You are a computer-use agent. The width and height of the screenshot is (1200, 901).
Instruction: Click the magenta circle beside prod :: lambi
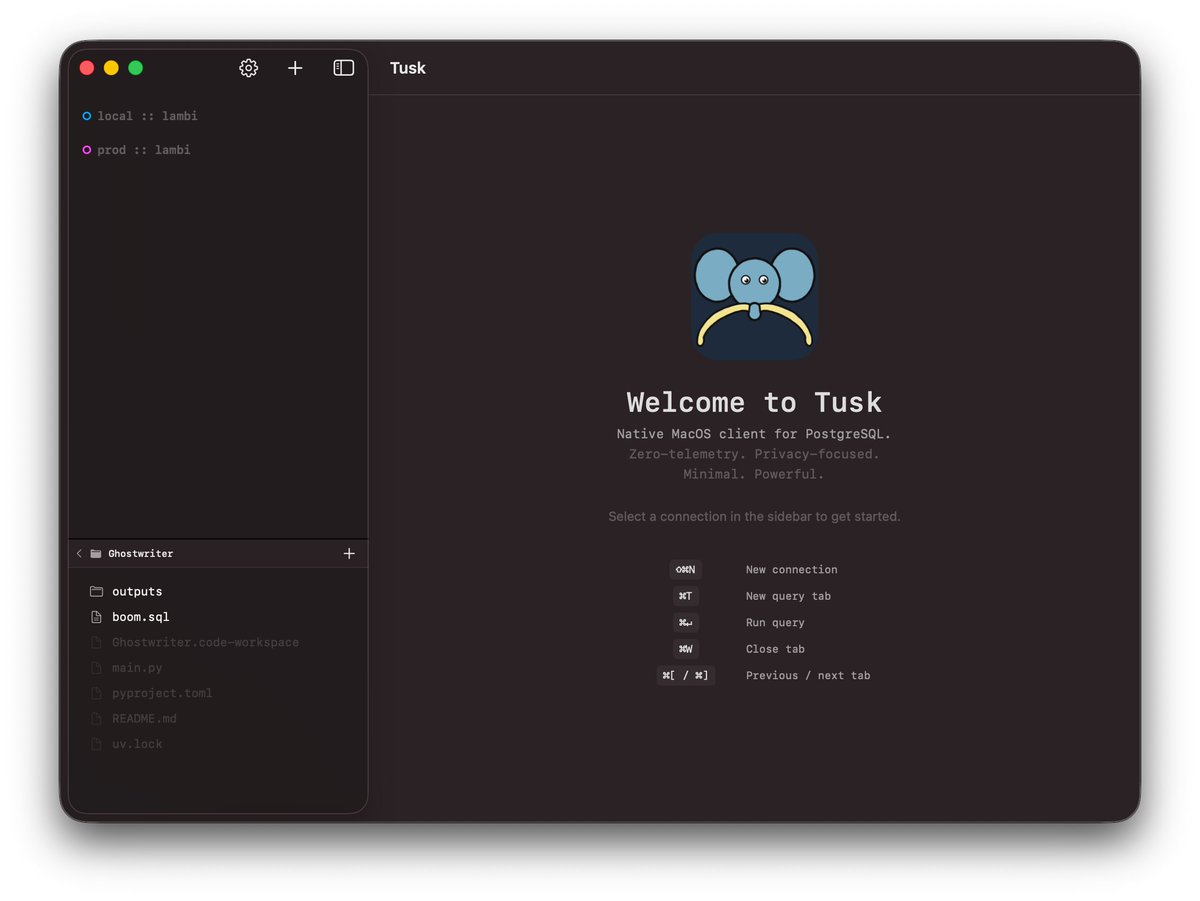tap(87, 150)
